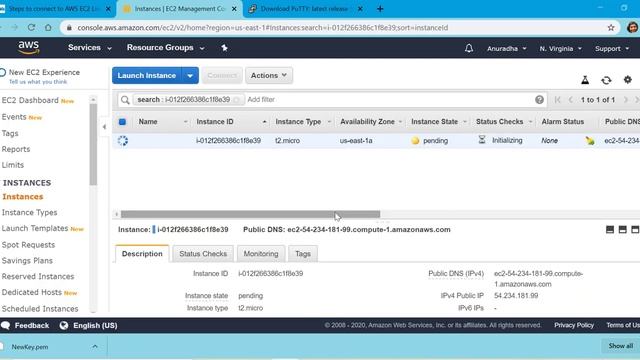640x360 pixels.
Task: Reload the browser page
Action: tap(31, 27)
